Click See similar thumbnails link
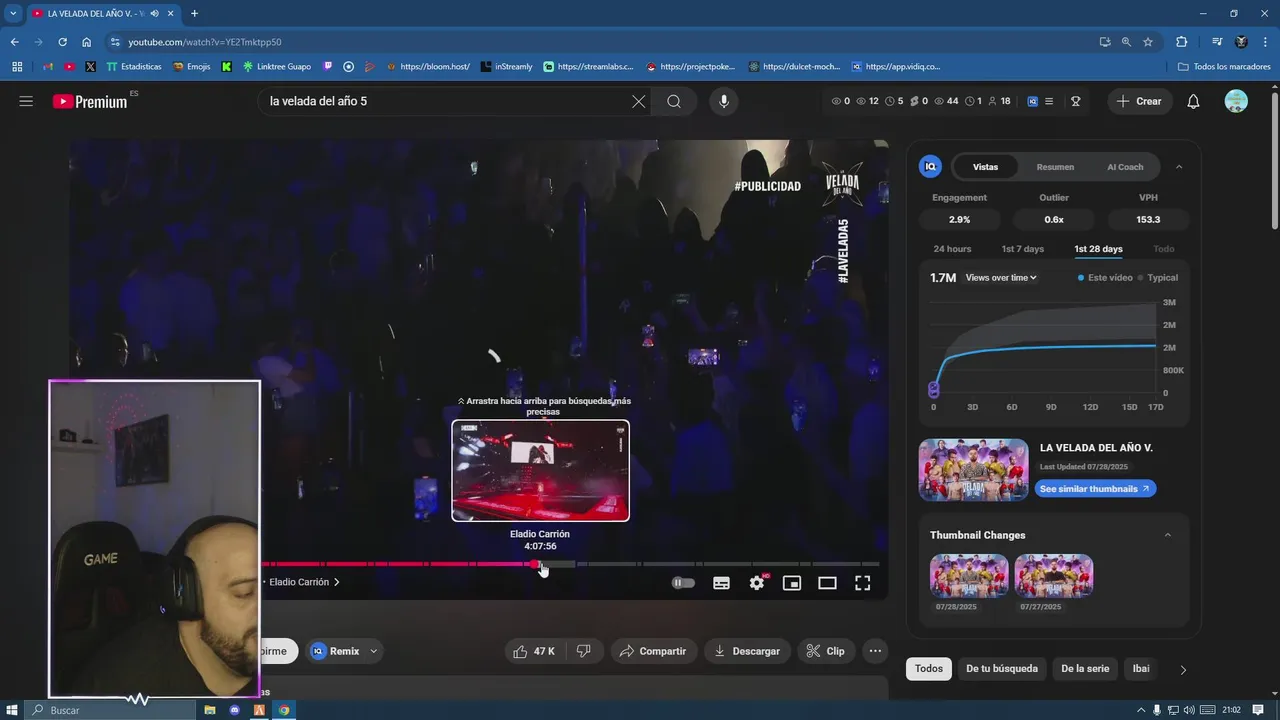 1095,489
